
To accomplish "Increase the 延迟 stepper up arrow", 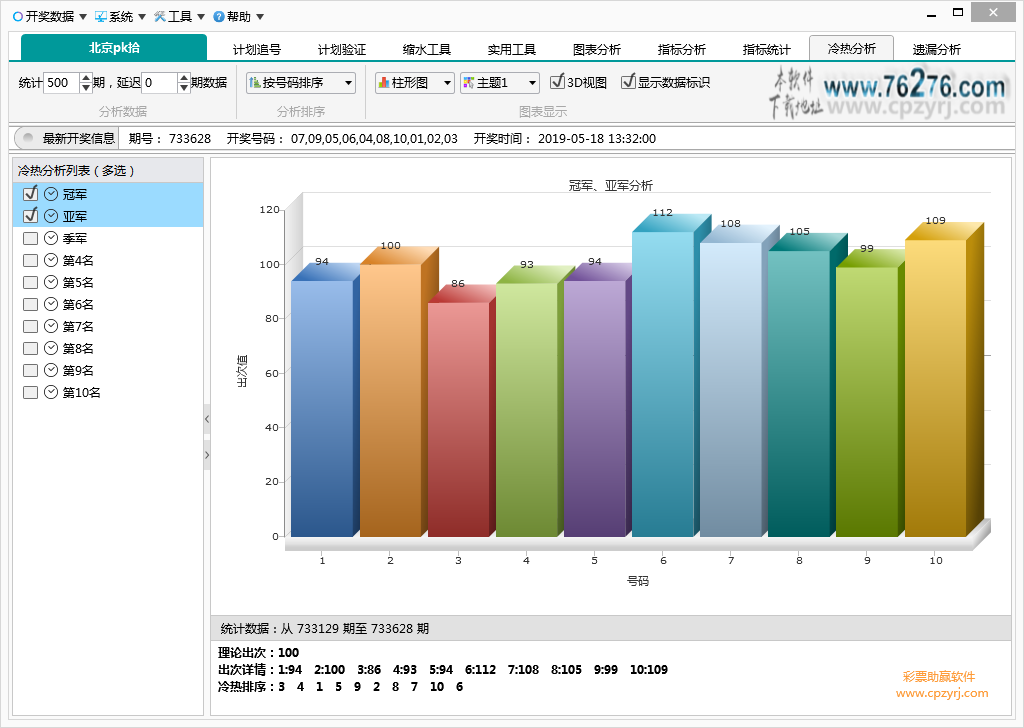I will point(184,78).
